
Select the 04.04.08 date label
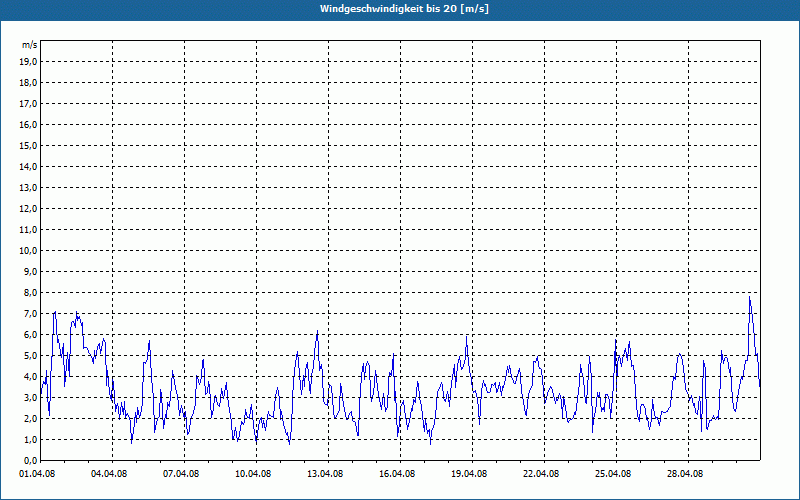point(109,473)
